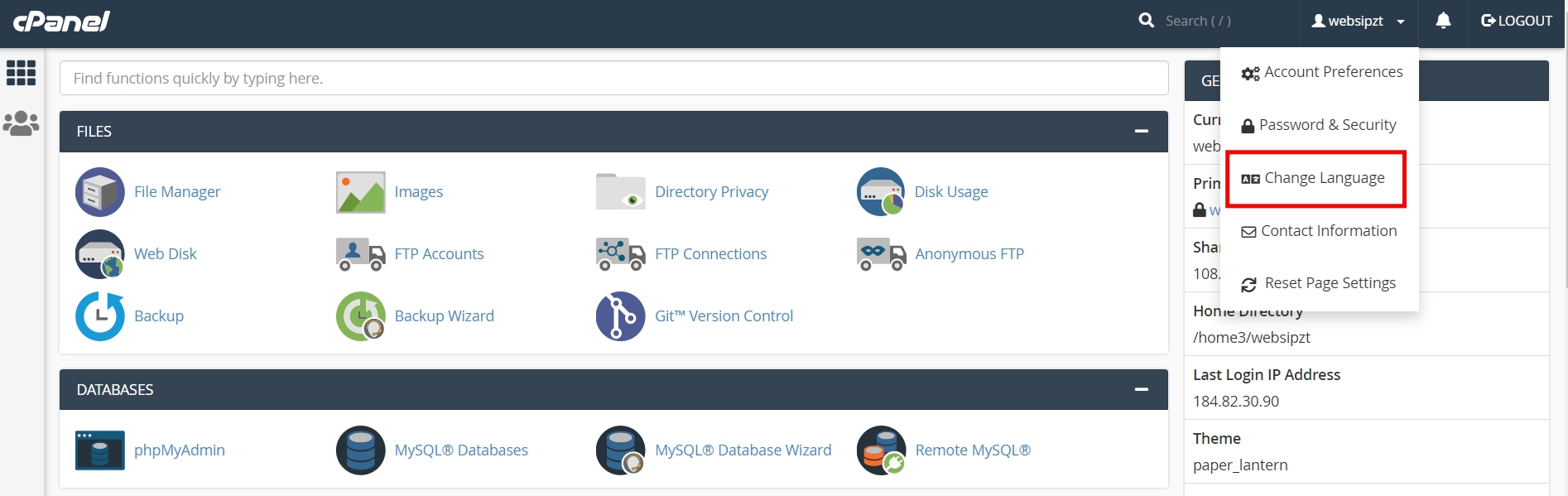Image resolution: width=1568 pixels, height=496 pixels.
Task: Collapse the FILES section
Action: [x=1142, y=132]
